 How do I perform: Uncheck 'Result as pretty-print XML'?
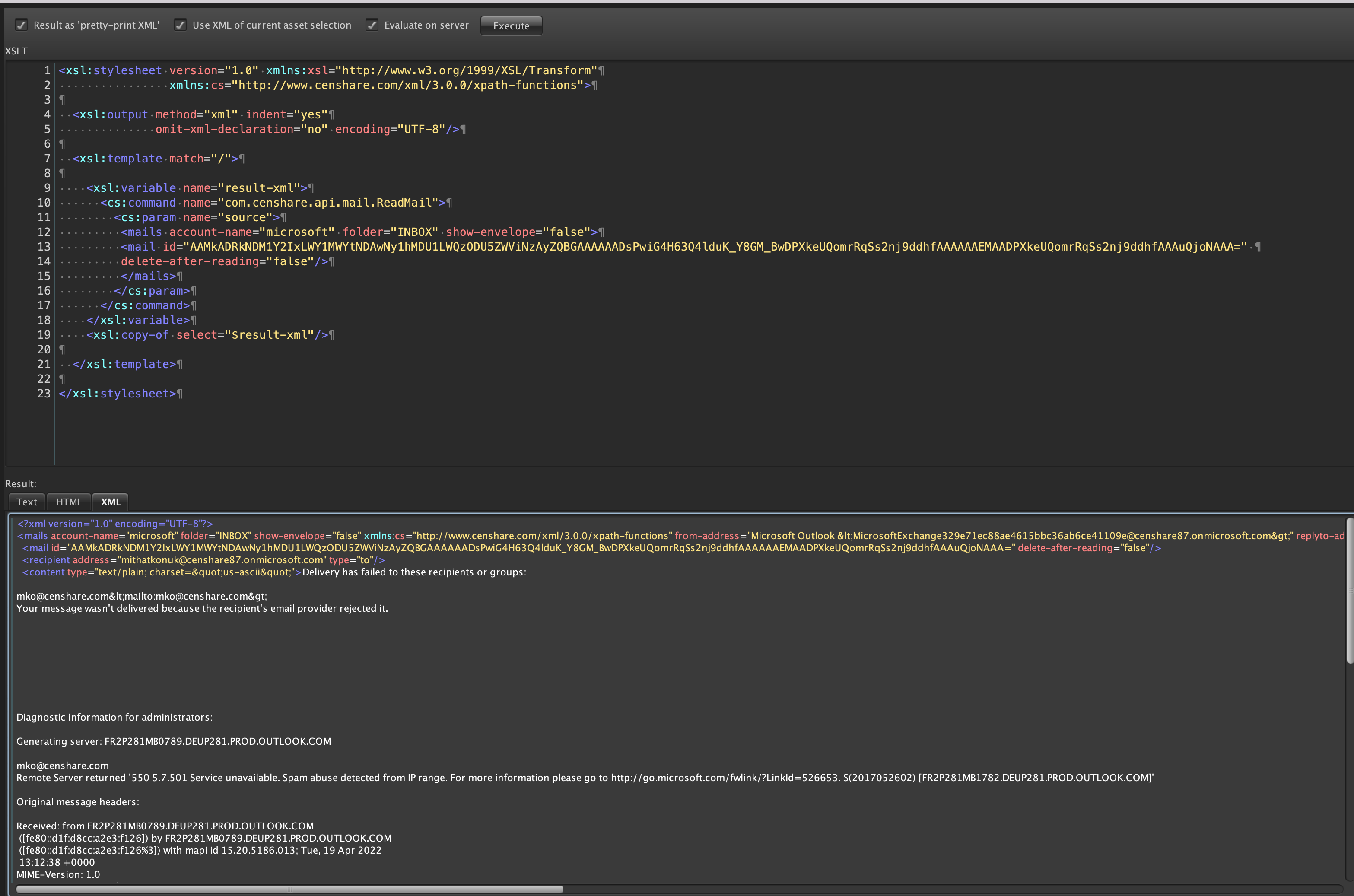click(x=21, y=25)
